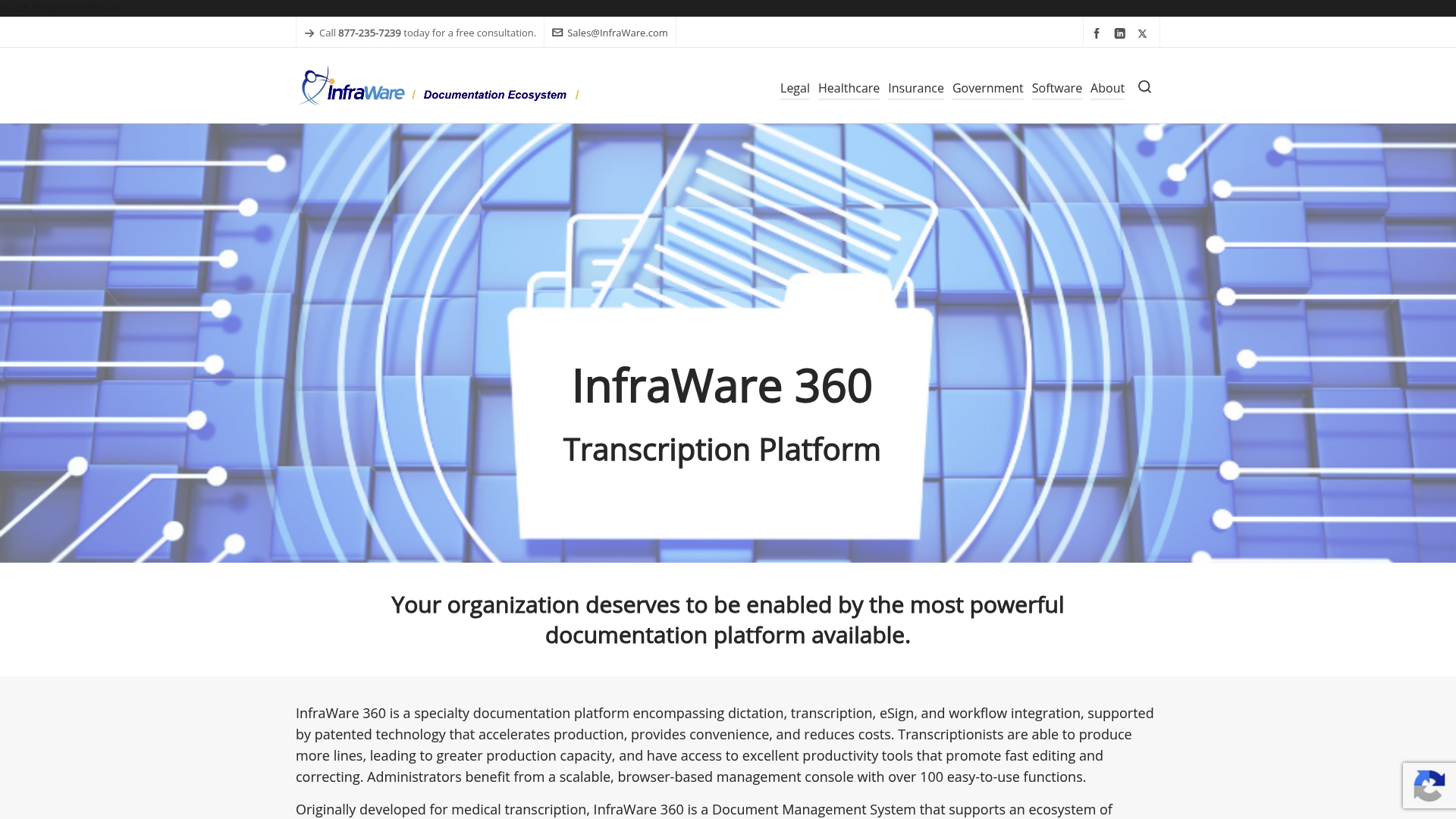Image resolution: width=1456 pixels, height=819 pixels.
Task: Click the 'Your organization deserves' headline
Action: coord(727,620)
